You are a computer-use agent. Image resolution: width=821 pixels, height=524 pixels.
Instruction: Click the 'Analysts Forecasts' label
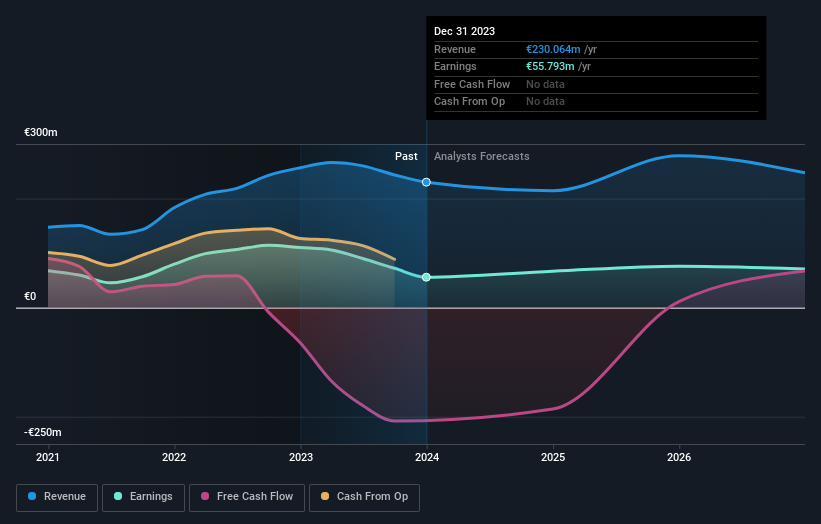481,156
